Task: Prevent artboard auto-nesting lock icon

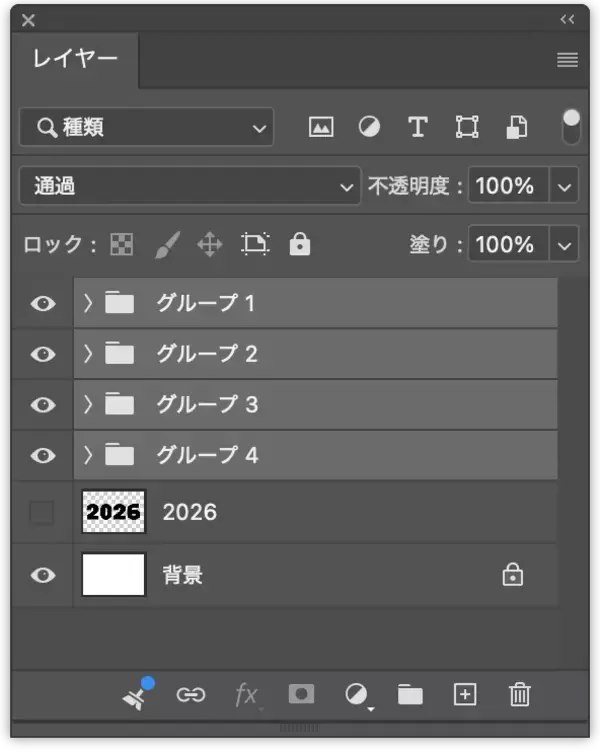Action: tap(255, 244)
